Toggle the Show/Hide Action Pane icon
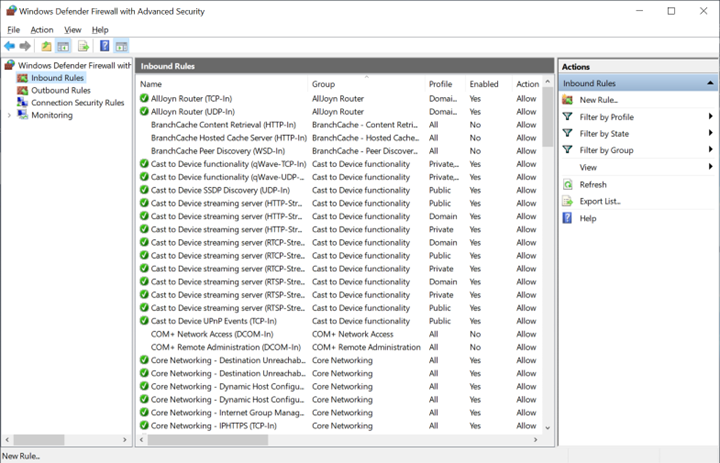The height and width of the screenshot is (463, 720). click(122, 46)
